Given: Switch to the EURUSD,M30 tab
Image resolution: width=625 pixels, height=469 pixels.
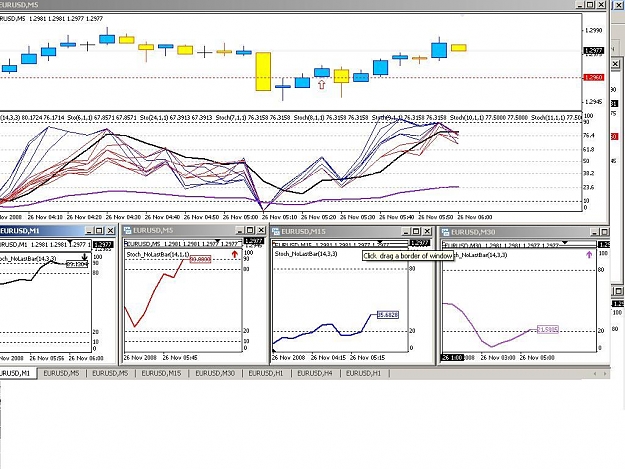Looking at the screenshot, I should click(215, 373).
